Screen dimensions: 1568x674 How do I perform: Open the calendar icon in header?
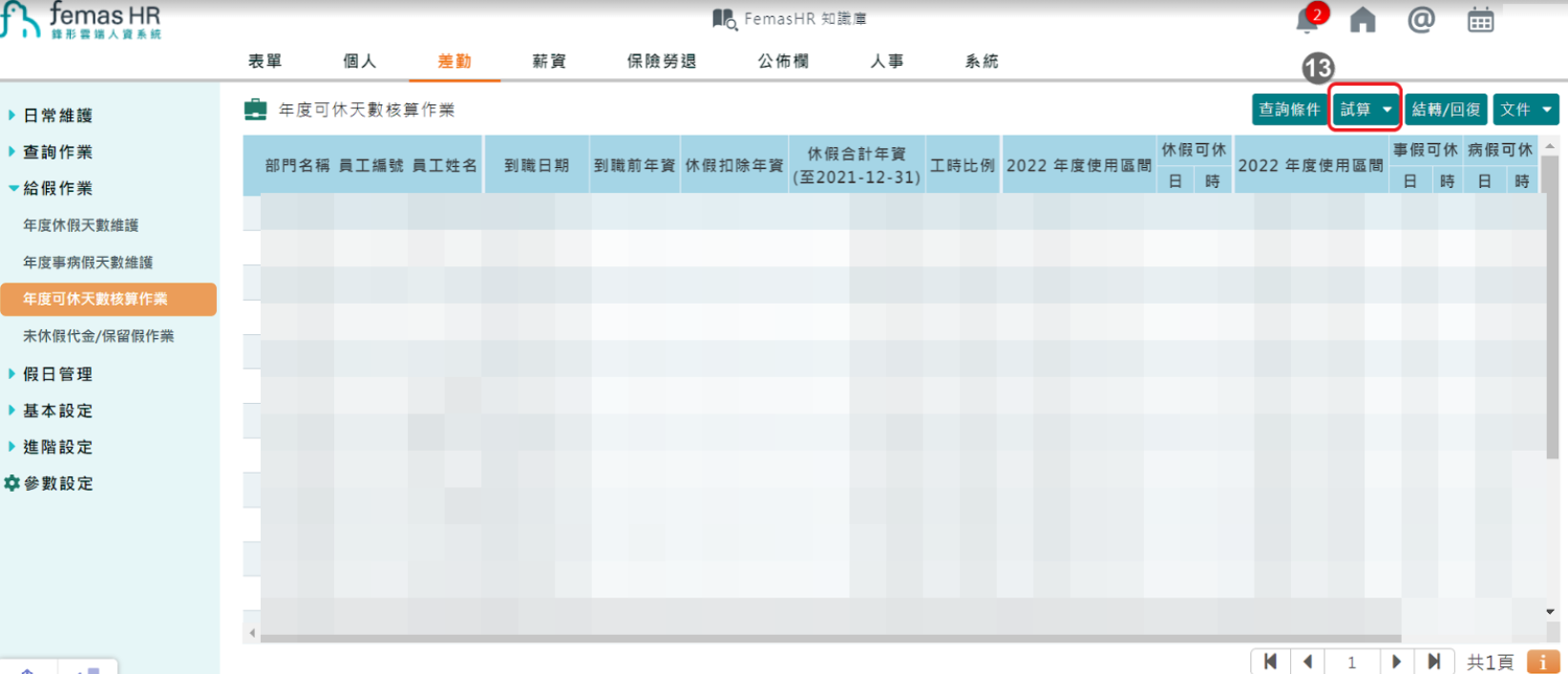click(x=1480, y=20)
